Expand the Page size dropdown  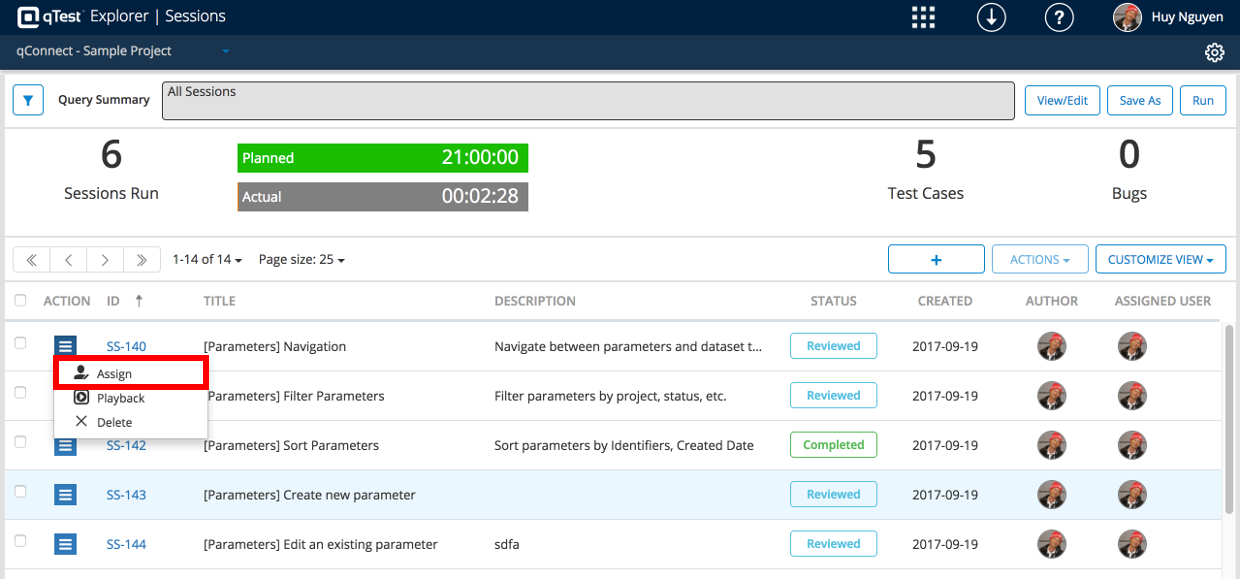(302, 260)
